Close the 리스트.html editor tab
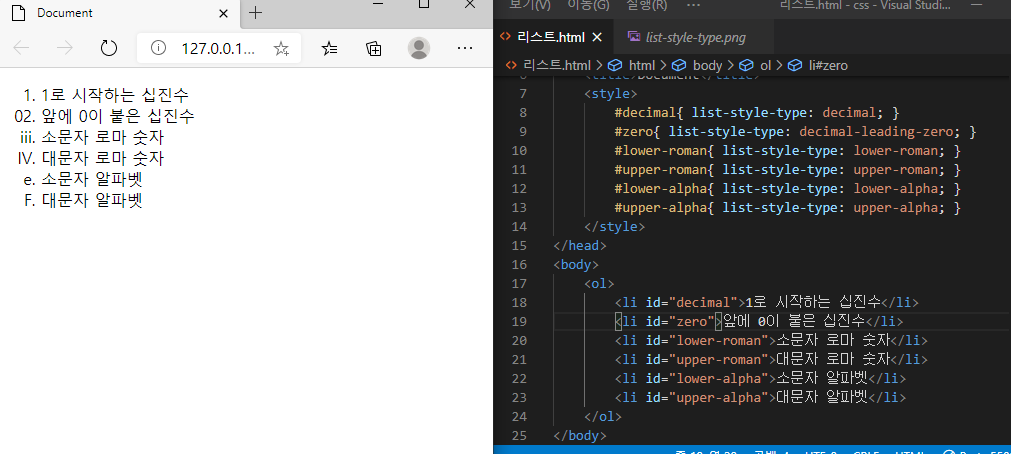This screenshot has height=454, width=1011. point(597,37)
